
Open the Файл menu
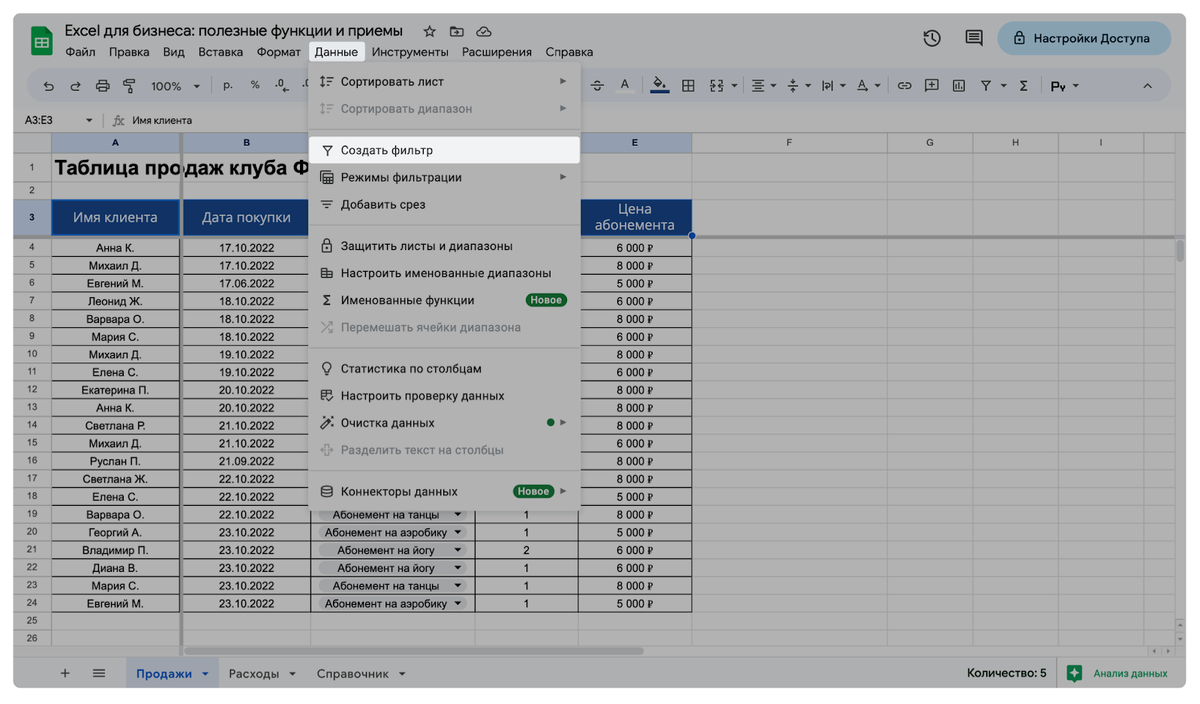point(80,52)
